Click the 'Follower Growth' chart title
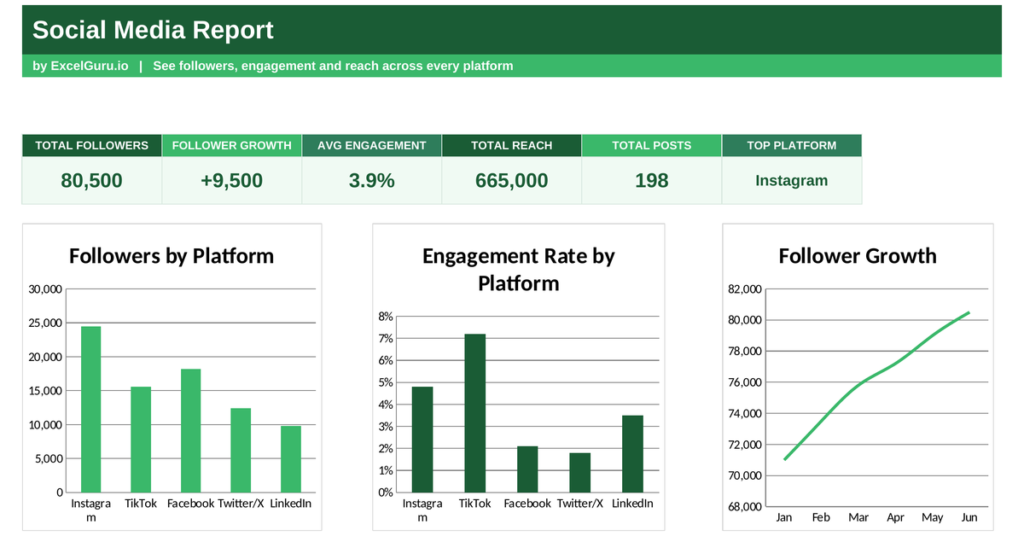The width and height of the screenshot is (1024, 536). coord(857,256)
